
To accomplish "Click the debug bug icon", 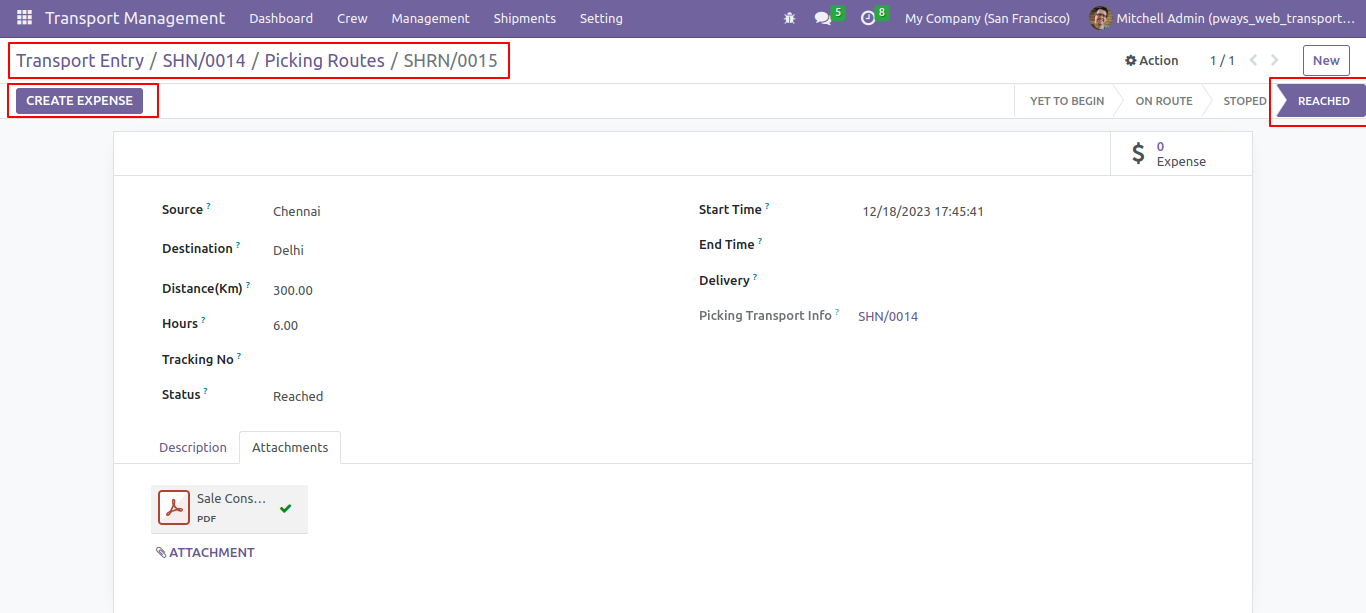I will coord(790,18).
